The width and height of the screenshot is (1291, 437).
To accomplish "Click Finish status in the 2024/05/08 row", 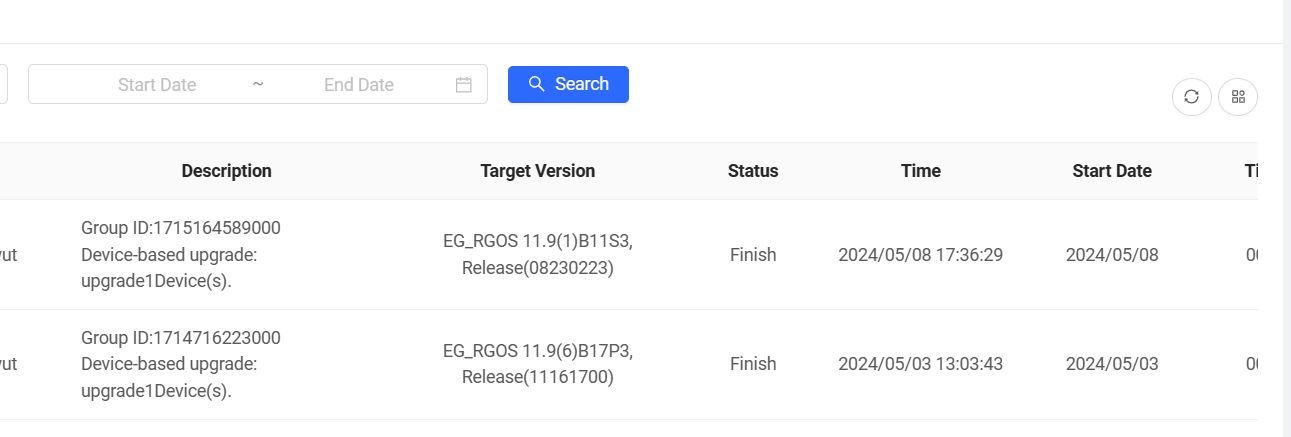I will coord(752,255).
